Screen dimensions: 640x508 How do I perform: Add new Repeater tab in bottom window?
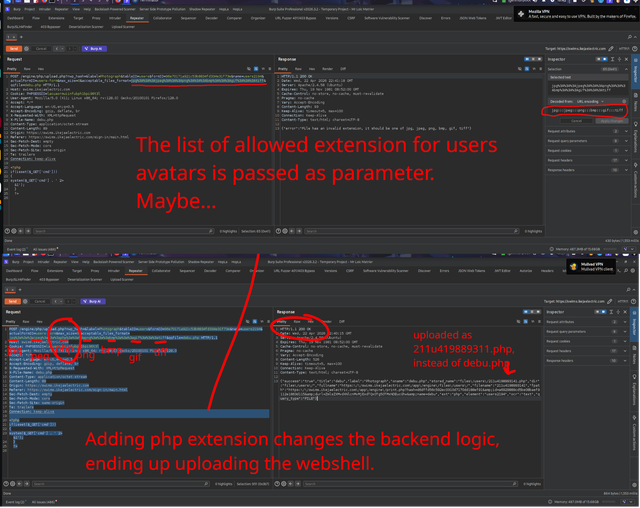[x=20, y=290]
